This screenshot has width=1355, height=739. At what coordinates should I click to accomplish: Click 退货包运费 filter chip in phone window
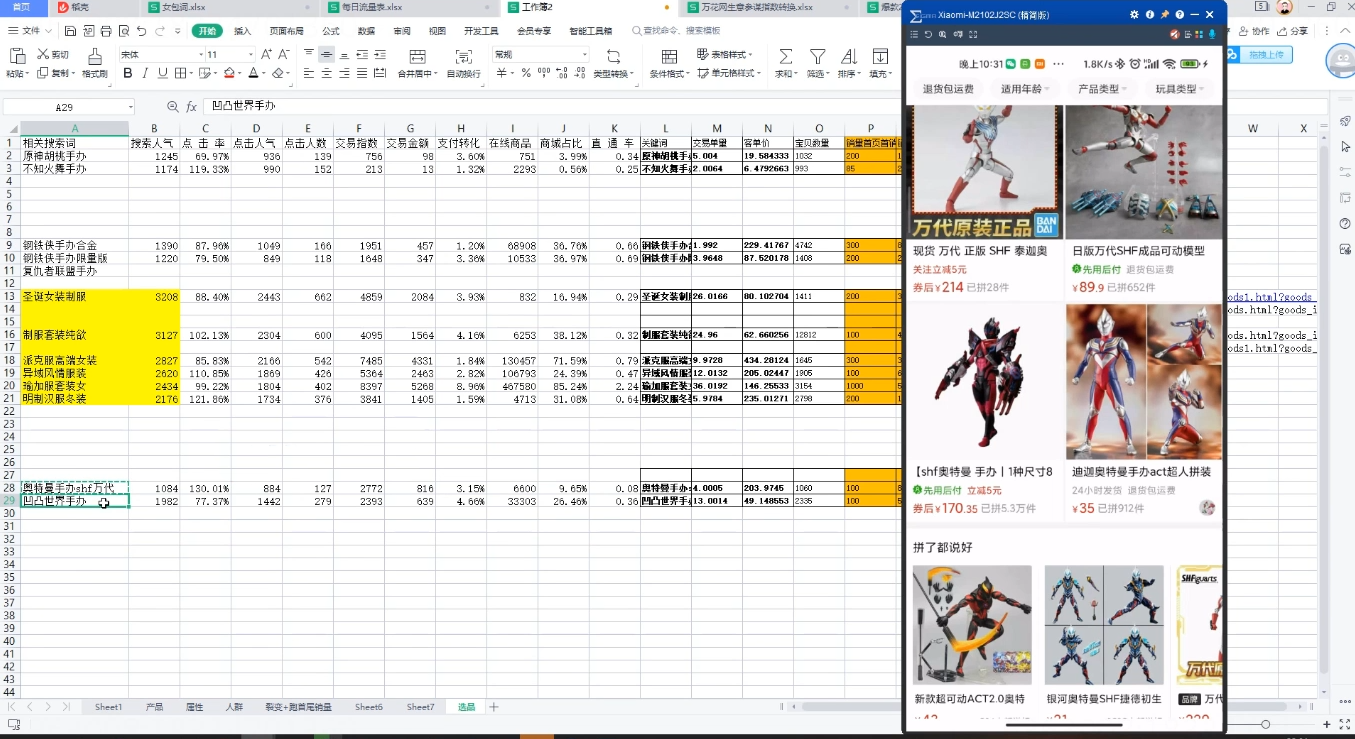[948, 89]
